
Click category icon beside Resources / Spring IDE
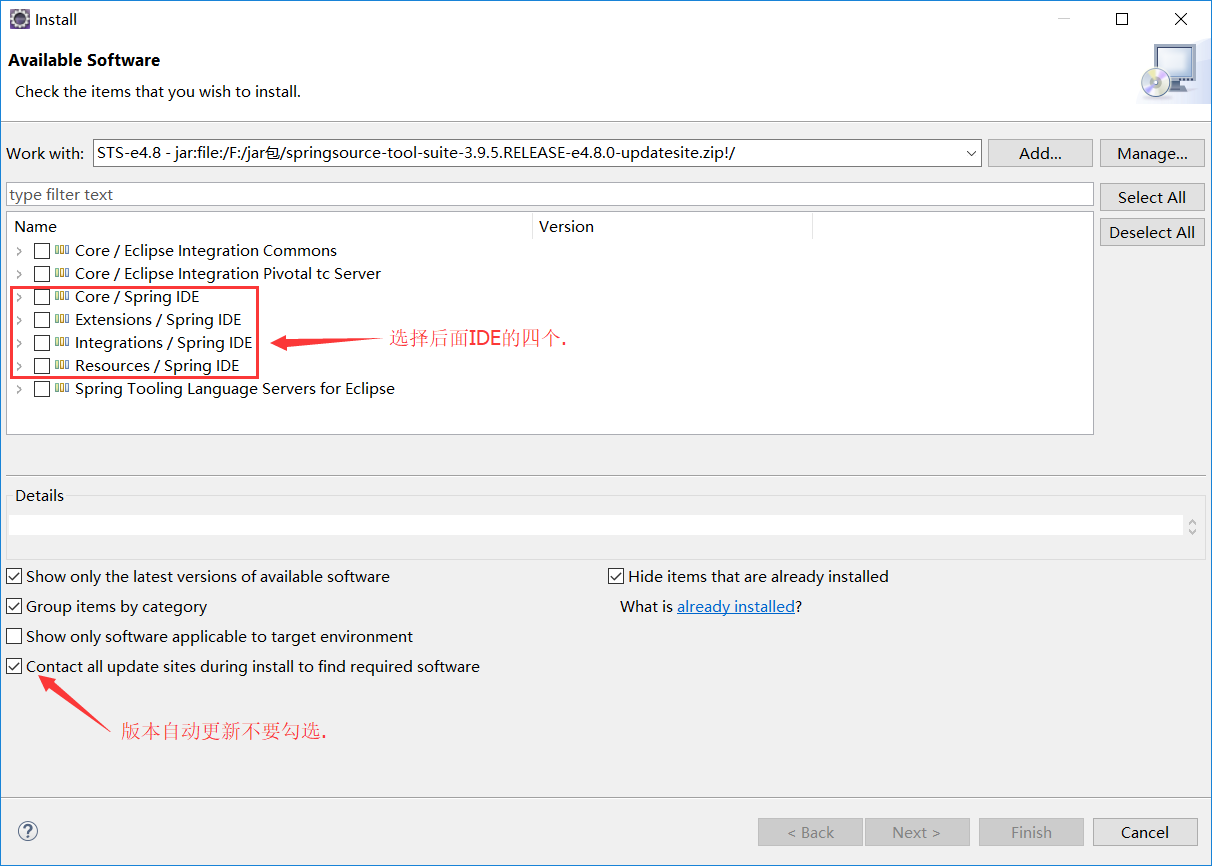coord(62,366)
